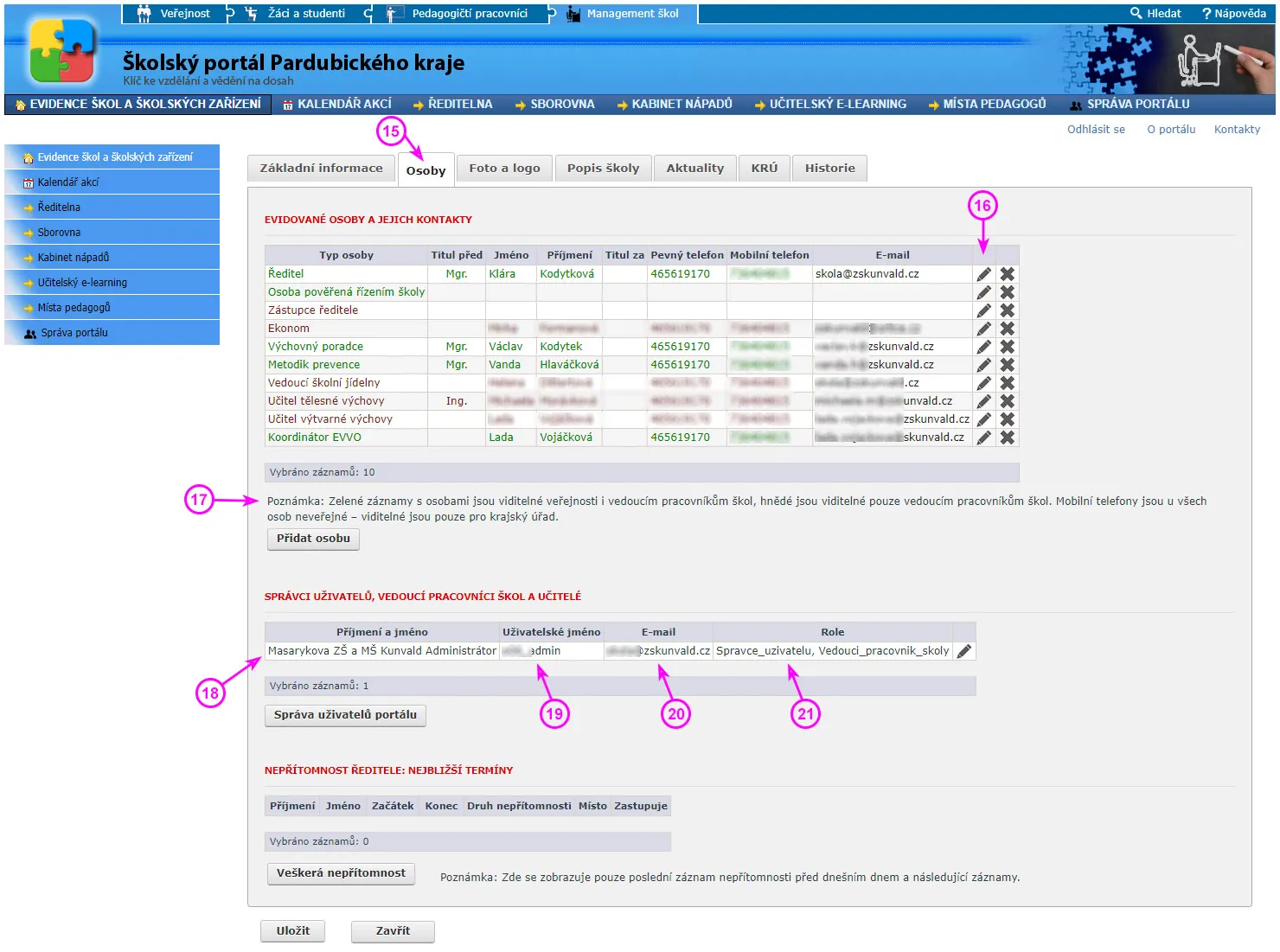
Task: Log out via Odhlásit se
Action: coord(1096,130)
